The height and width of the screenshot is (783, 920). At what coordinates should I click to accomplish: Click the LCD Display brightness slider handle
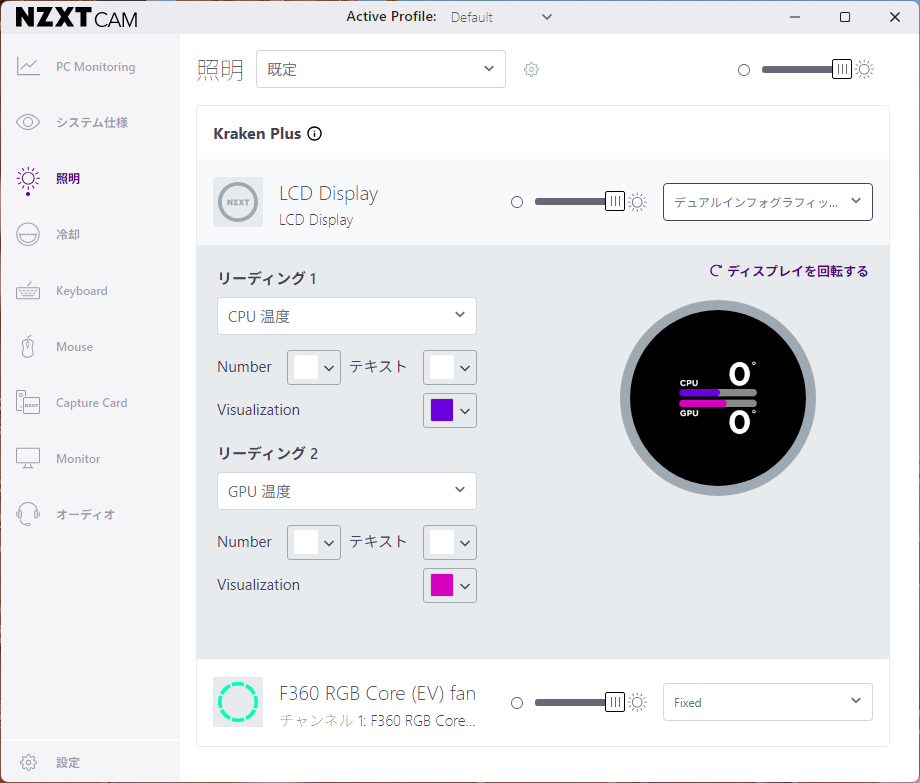615,202
